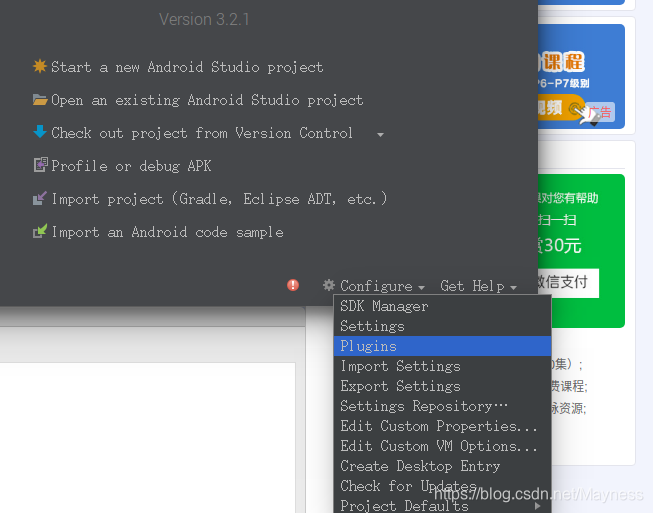Select Plugins in the Configure menu

click(442, 346)
